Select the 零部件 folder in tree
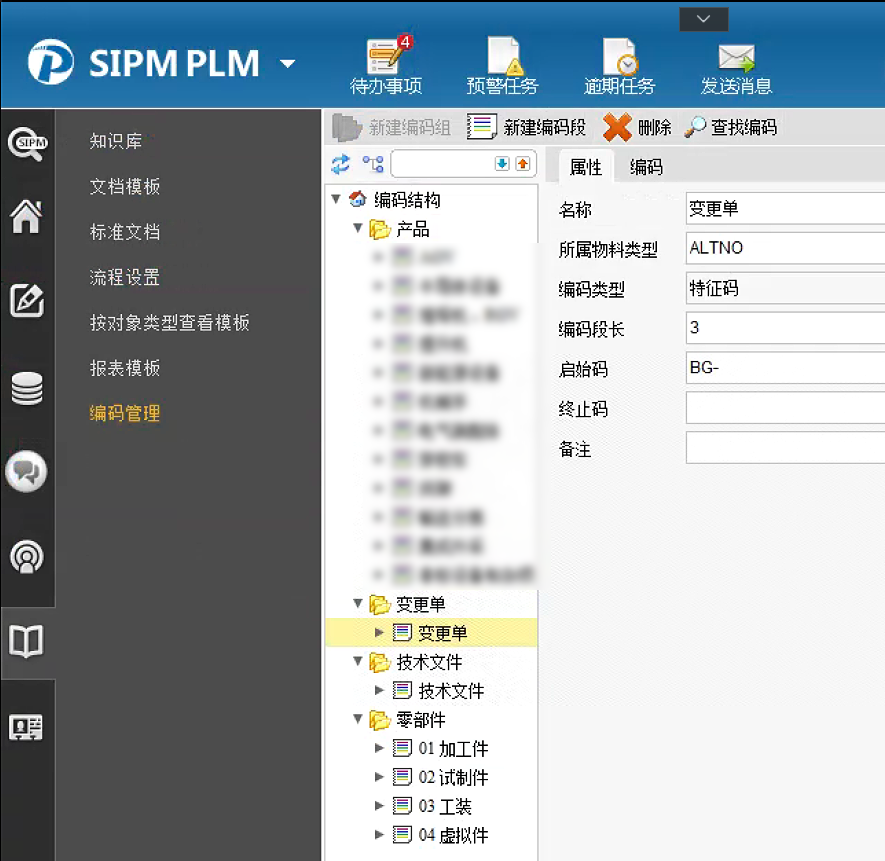Image resolution: width=885 pixels, height=861 pixels. tap(420, 720)
